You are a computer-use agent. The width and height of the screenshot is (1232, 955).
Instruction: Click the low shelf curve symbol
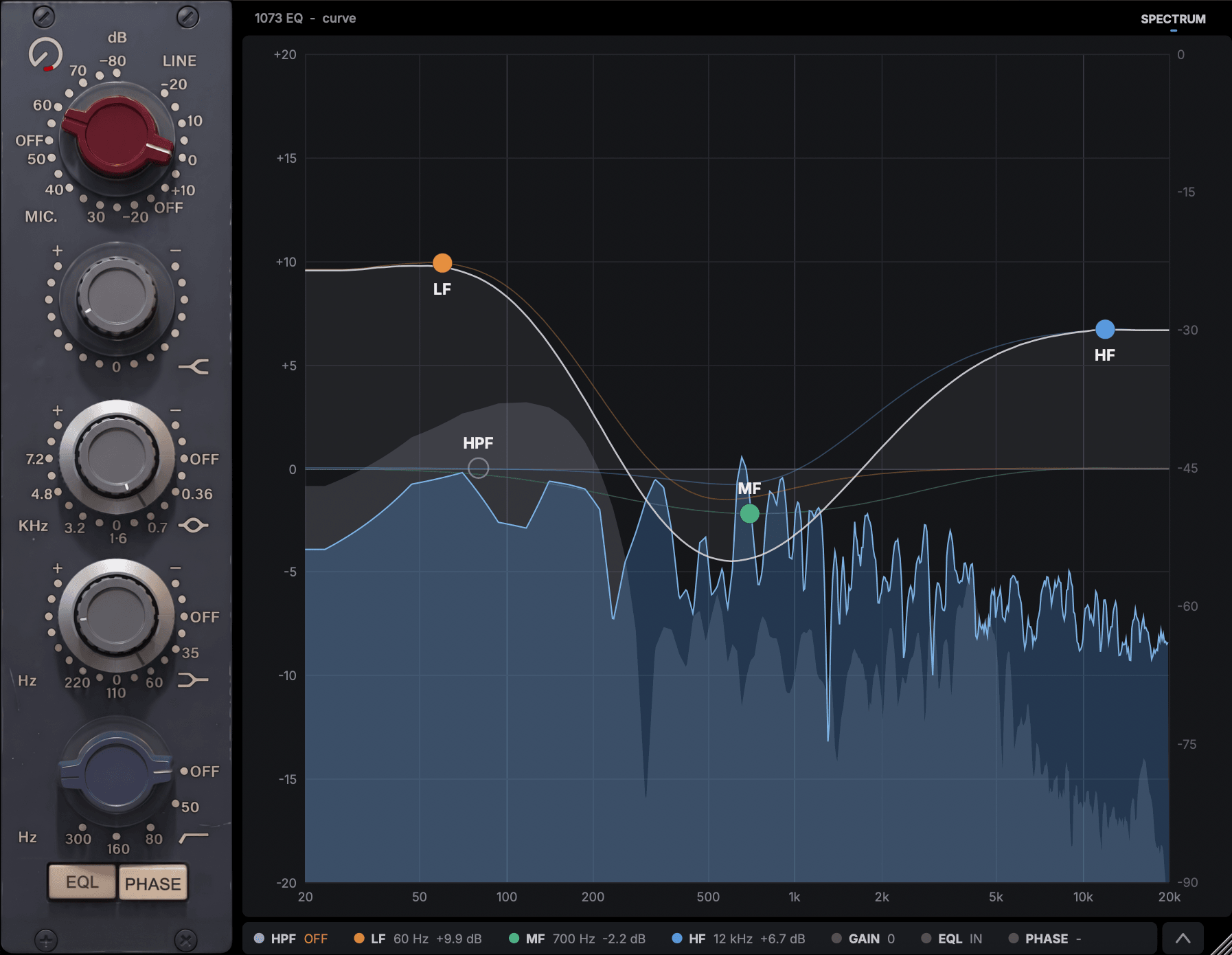193,680
